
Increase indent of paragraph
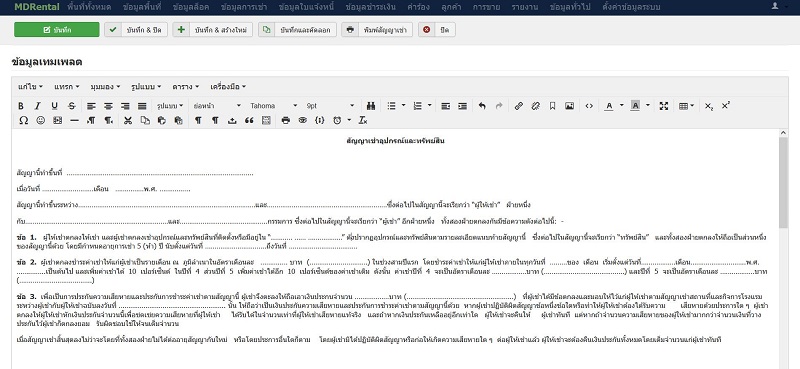(x=462, y=106)
